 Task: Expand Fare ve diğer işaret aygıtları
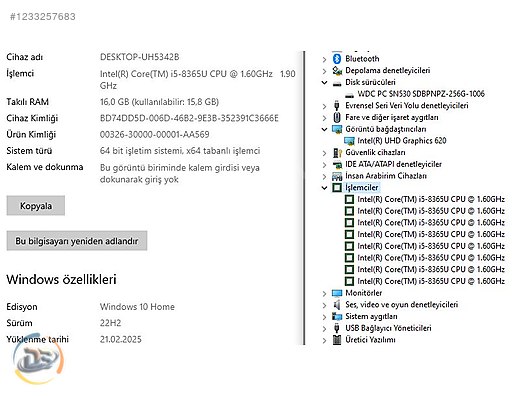(324, 118)
